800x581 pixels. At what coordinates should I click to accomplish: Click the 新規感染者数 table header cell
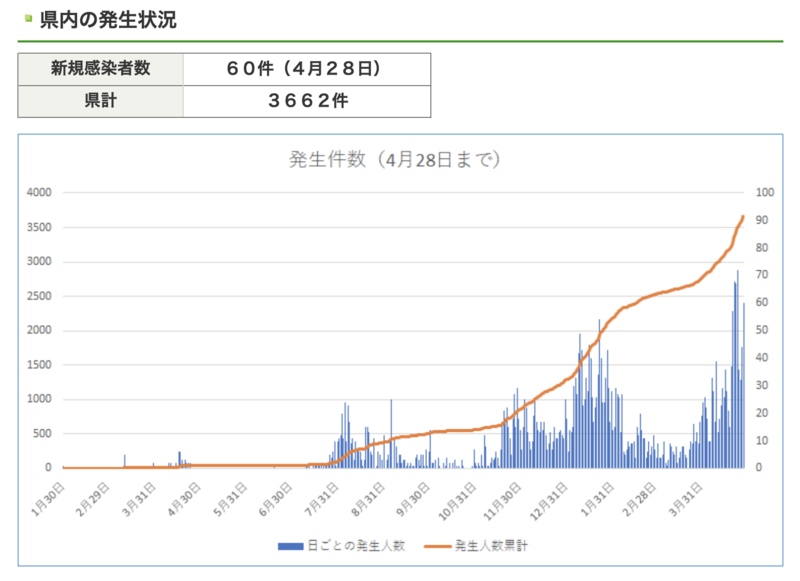click(x=100, y=69)
